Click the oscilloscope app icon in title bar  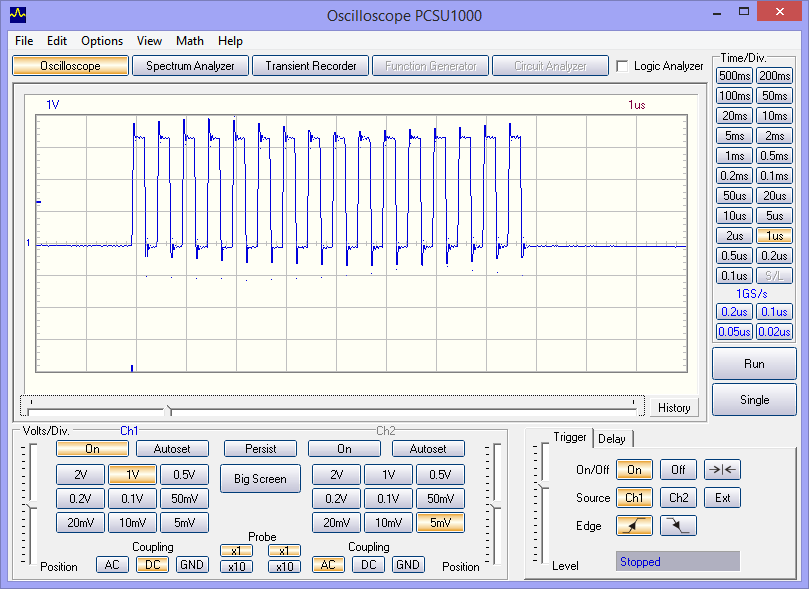[x=18, y=14]
